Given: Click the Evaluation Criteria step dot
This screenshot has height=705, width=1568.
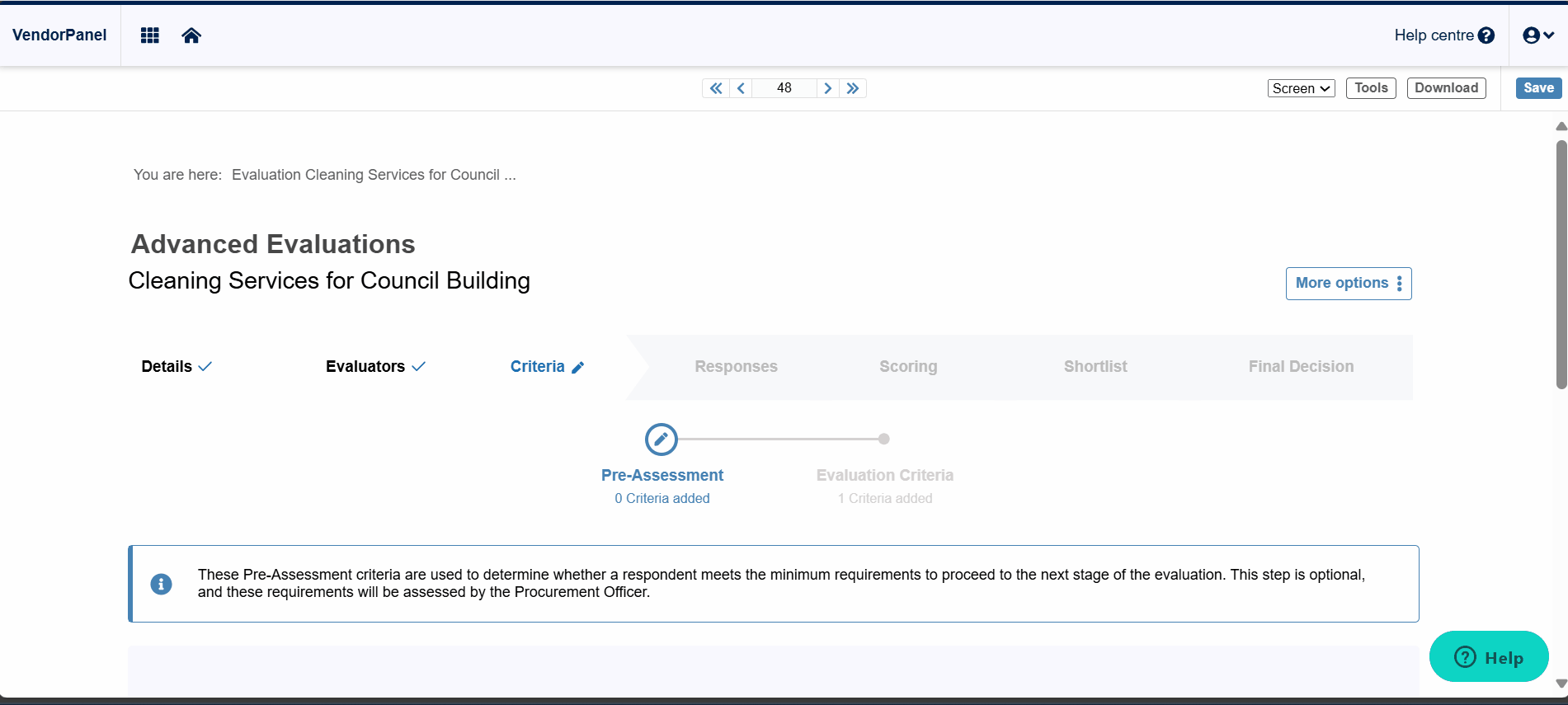Looking at the screenshot, I should 884,439.
